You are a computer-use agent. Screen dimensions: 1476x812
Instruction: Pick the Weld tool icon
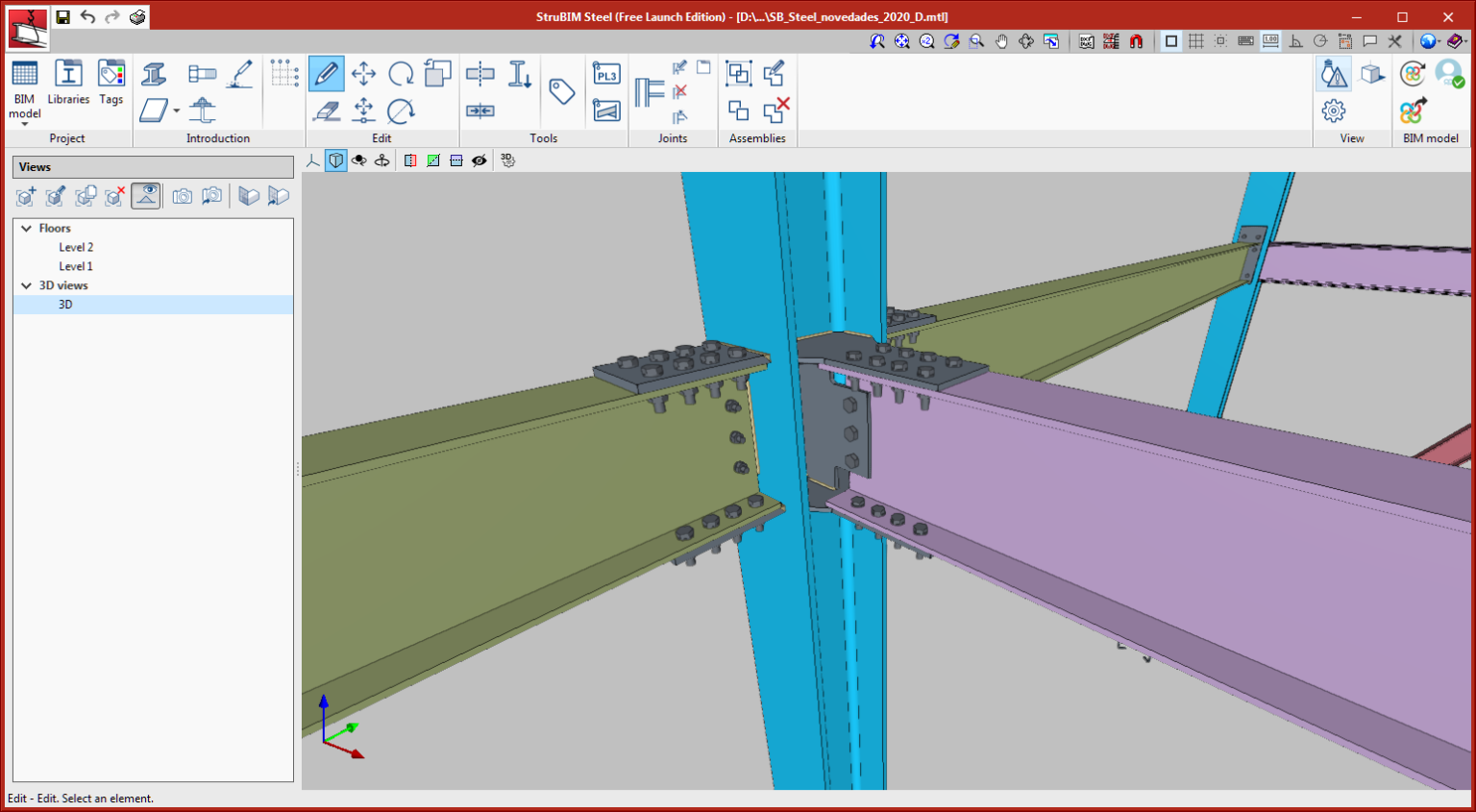(x=240, y=74)
